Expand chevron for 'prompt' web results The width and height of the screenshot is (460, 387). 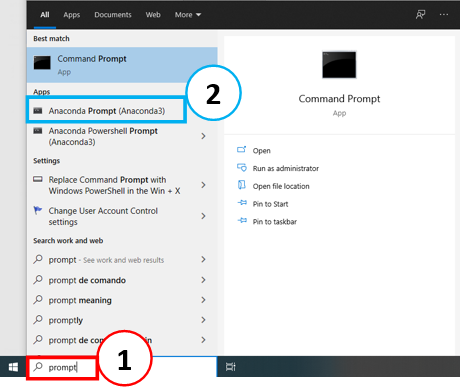point(203,259)
